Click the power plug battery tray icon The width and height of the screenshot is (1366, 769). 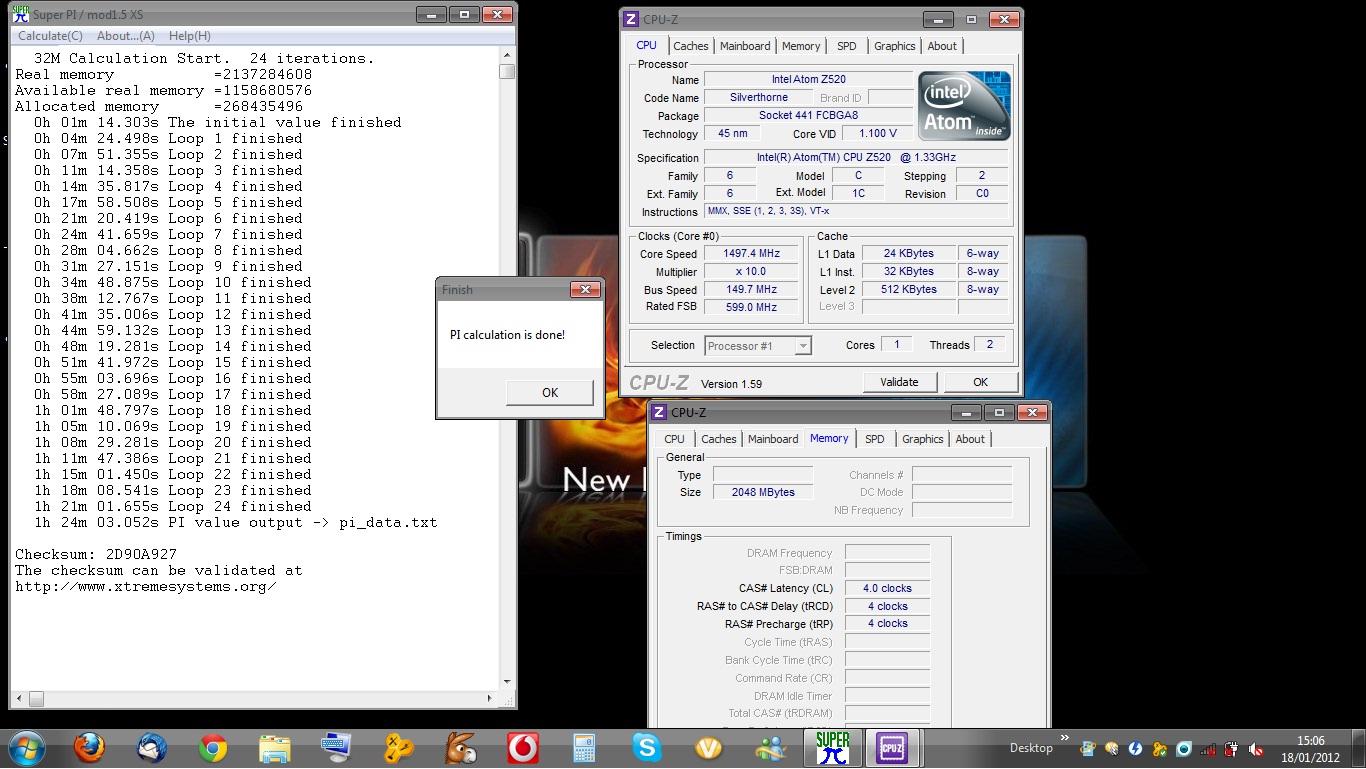tap(1232, 748)
